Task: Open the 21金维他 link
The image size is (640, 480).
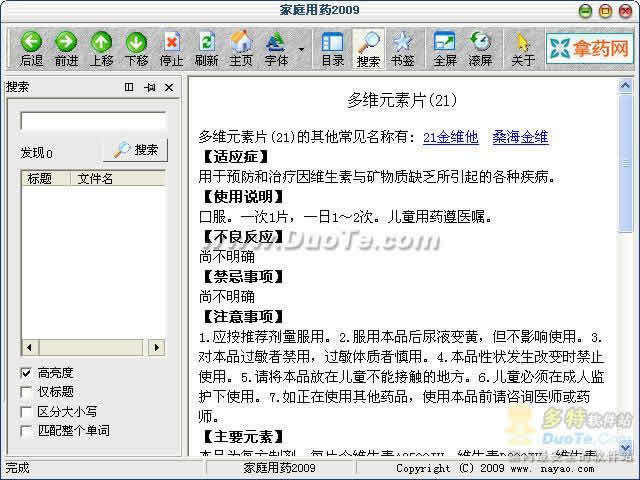Action: [x=451, y=137]
